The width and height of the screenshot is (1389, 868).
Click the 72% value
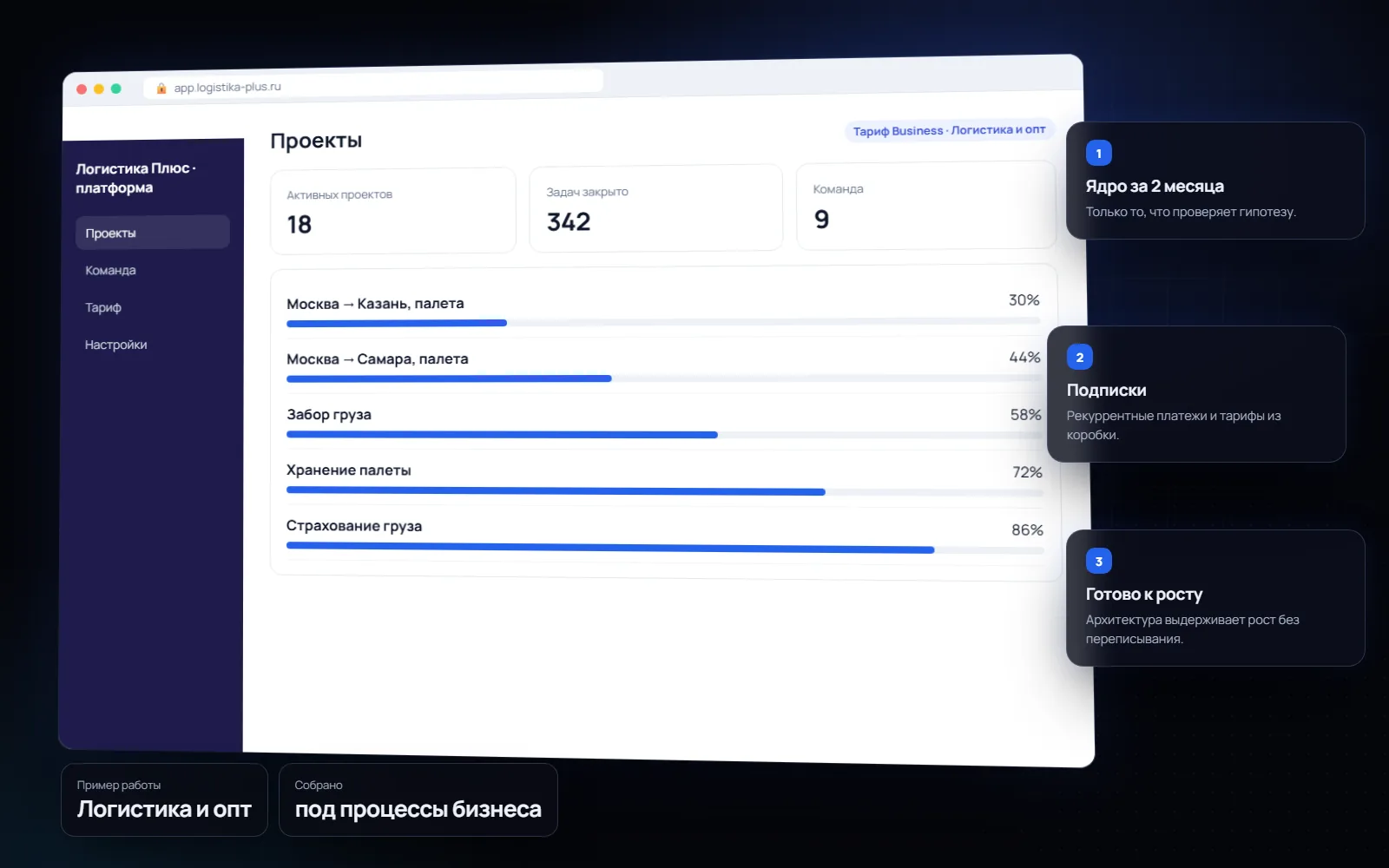click(x=1027, y=472)
